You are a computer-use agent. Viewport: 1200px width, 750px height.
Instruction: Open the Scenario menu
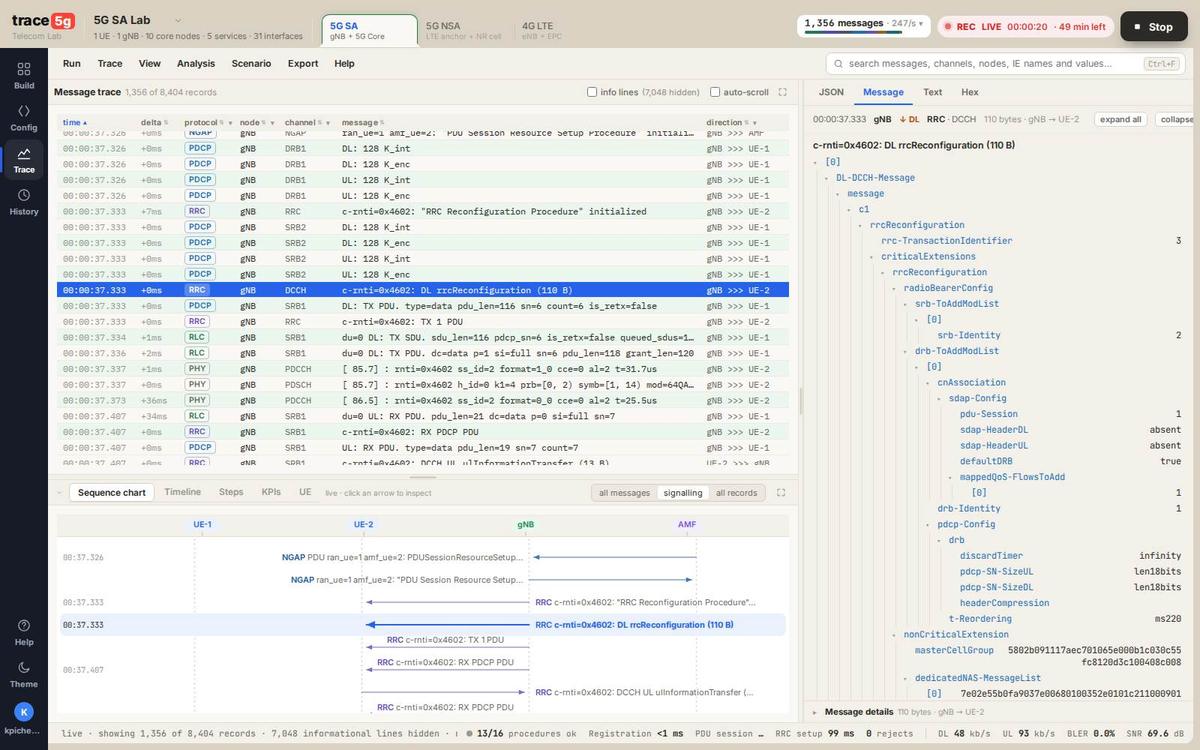[x=251, y=63]
